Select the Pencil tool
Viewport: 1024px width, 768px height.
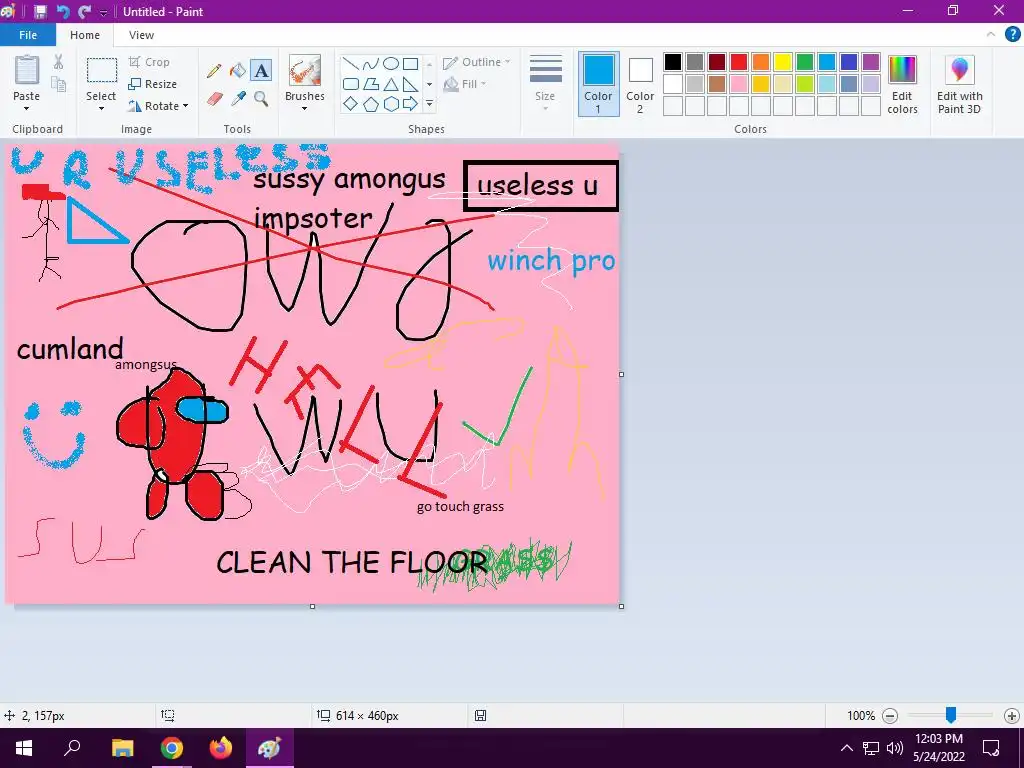tap(214, 71)
